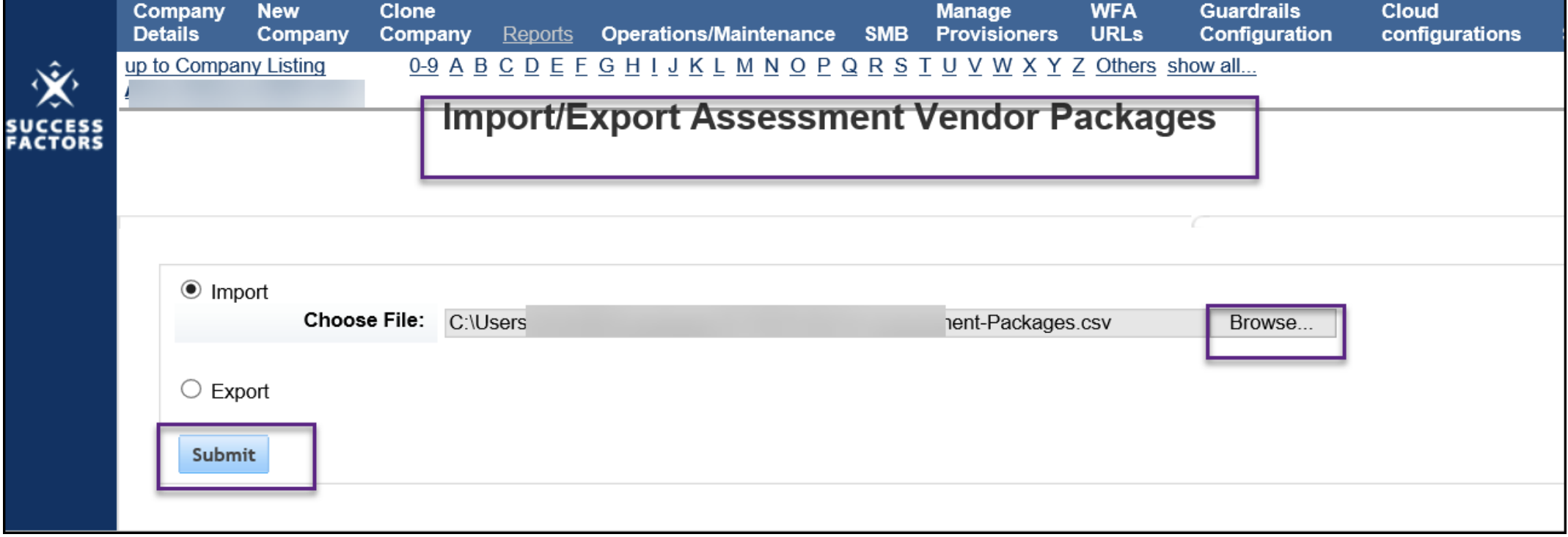
Task: Open Cloud configurations menu item
Action: tap(1451, 23)
